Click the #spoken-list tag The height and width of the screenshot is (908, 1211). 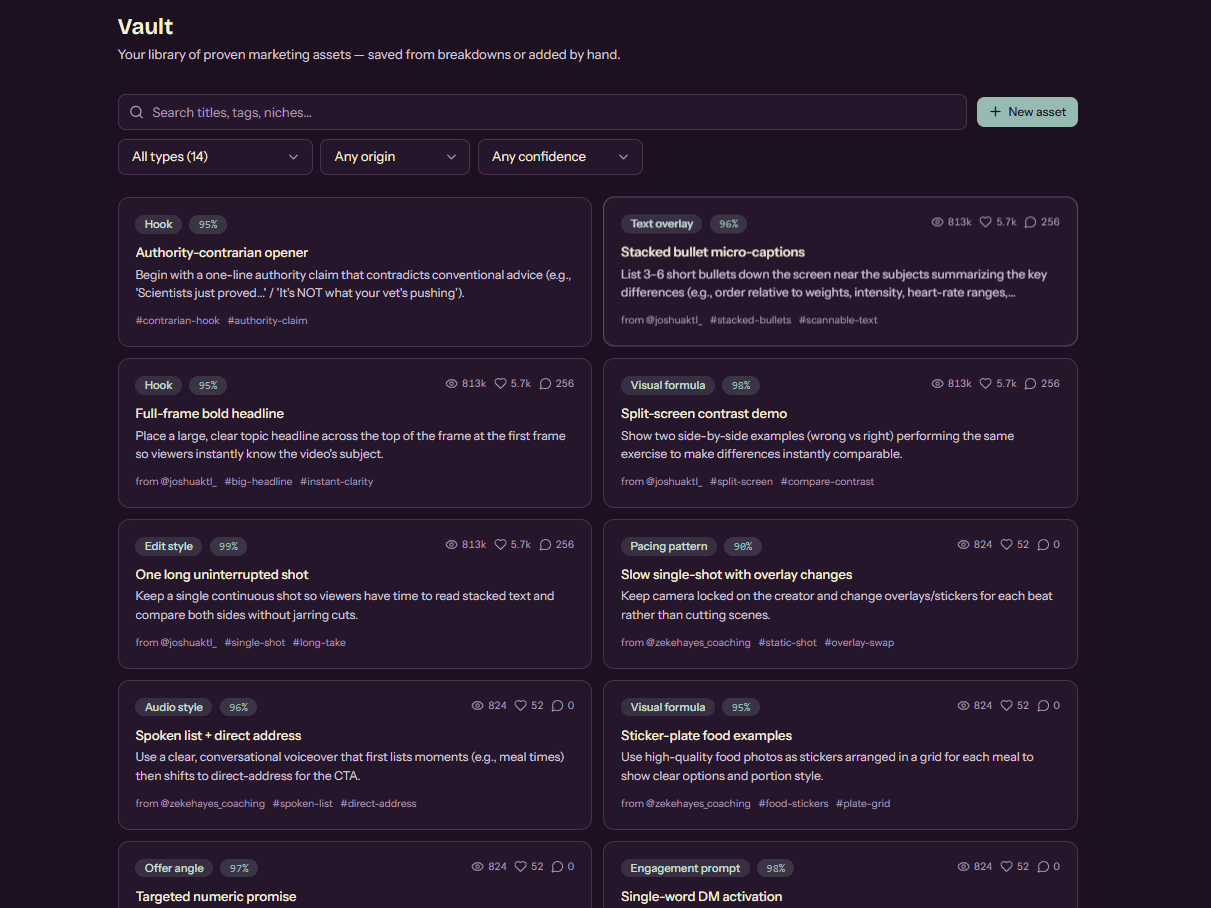(x=303, y=804)
